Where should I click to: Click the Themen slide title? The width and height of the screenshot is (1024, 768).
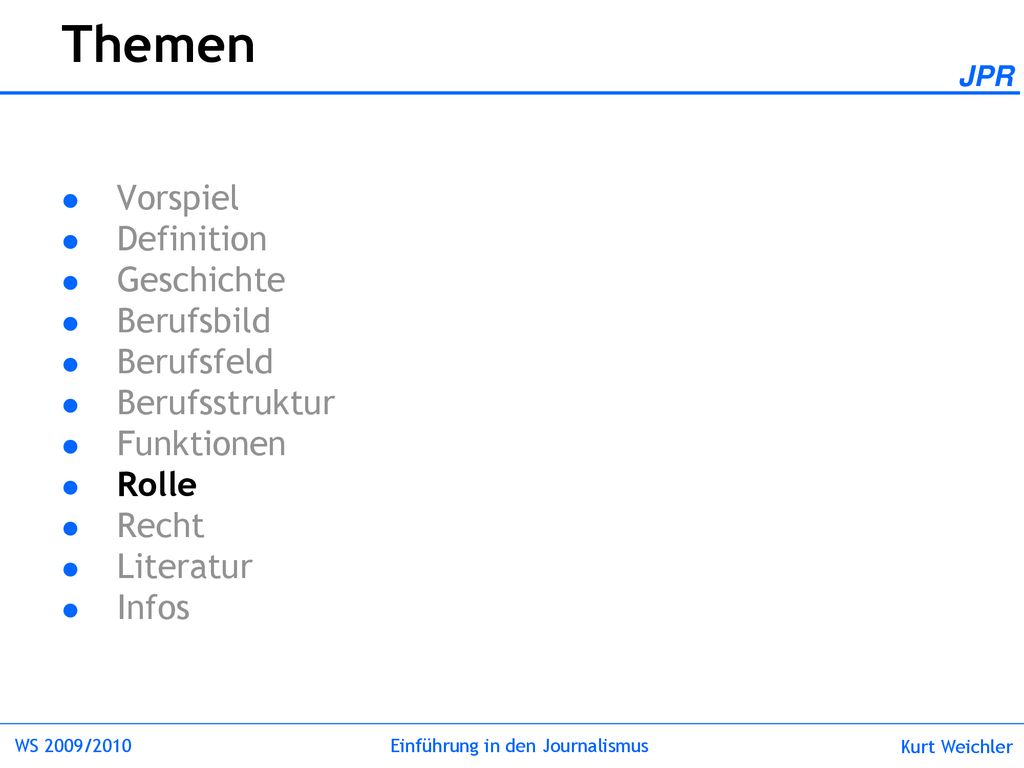coord(158,44)
